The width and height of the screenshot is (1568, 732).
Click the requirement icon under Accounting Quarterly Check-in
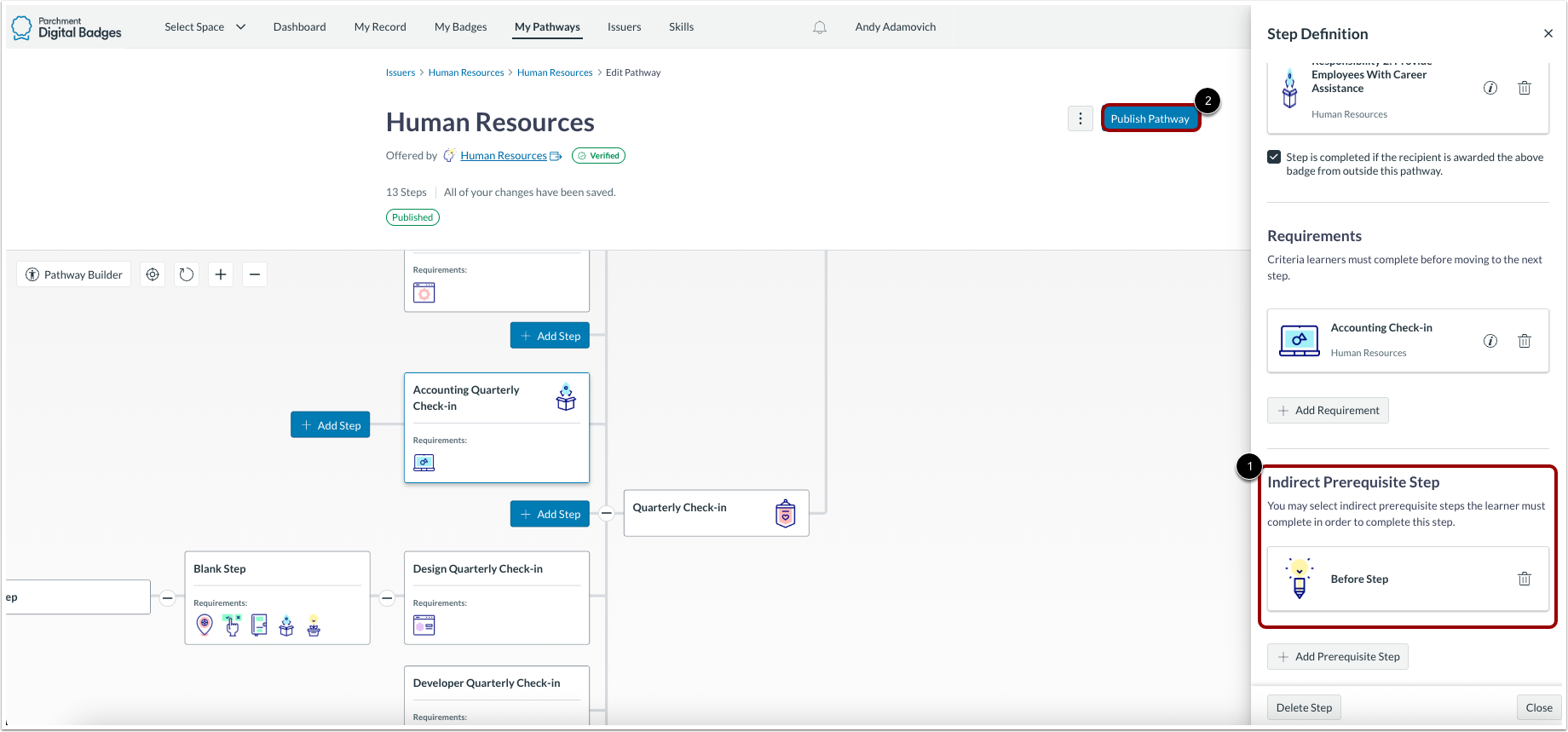click(424, 463)
